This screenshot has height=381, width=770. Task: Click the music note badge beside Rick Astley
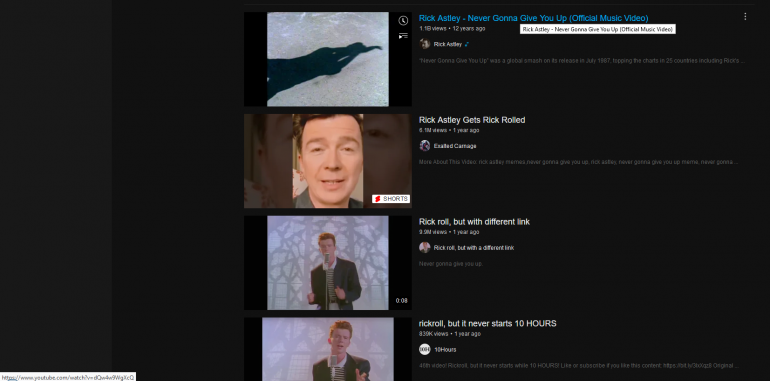coord(467,44)
